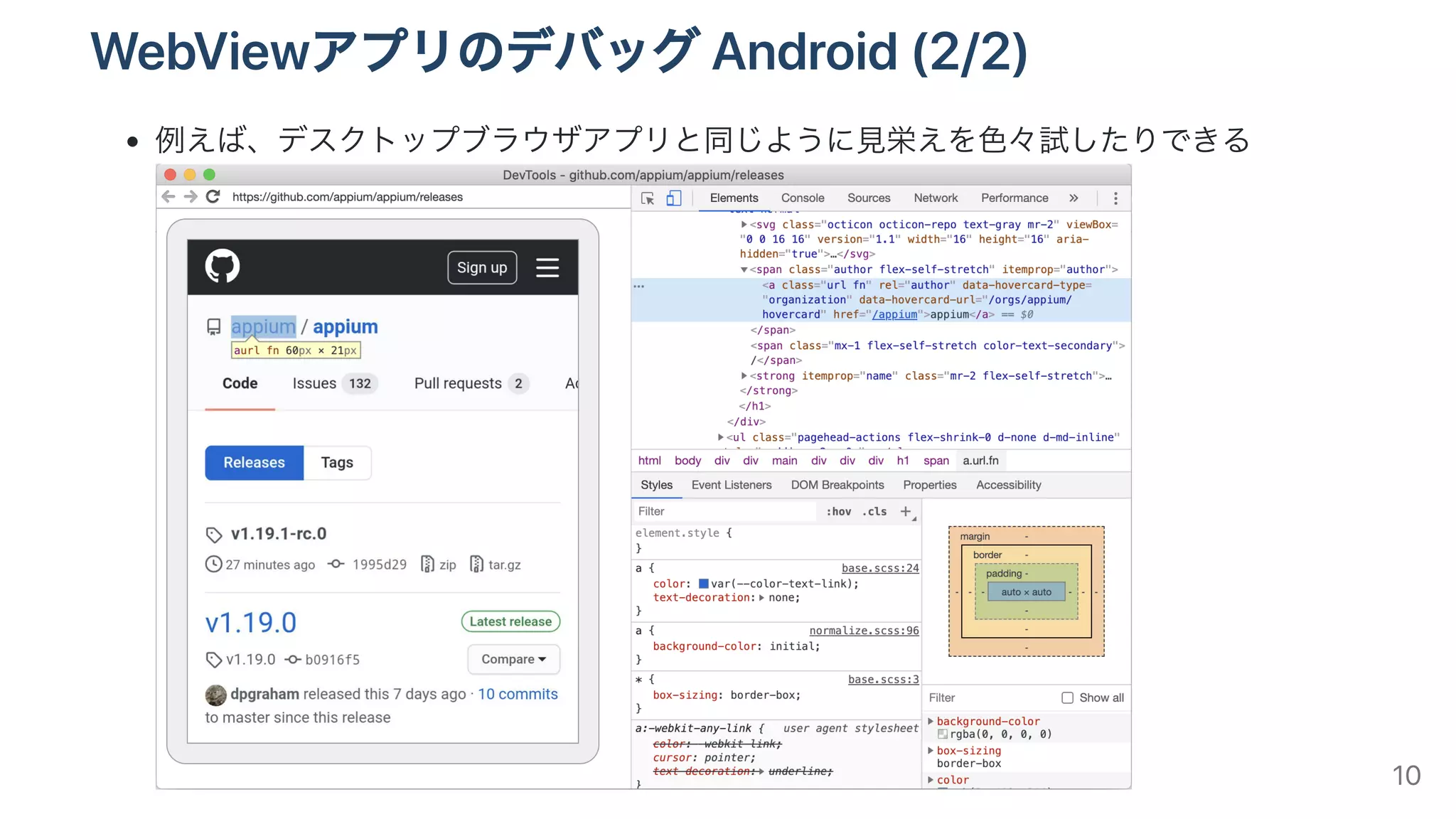This screenshot has height=819, width=1456.
Task: Open the GitHub hamburger menu
Action: pos(547,267)
